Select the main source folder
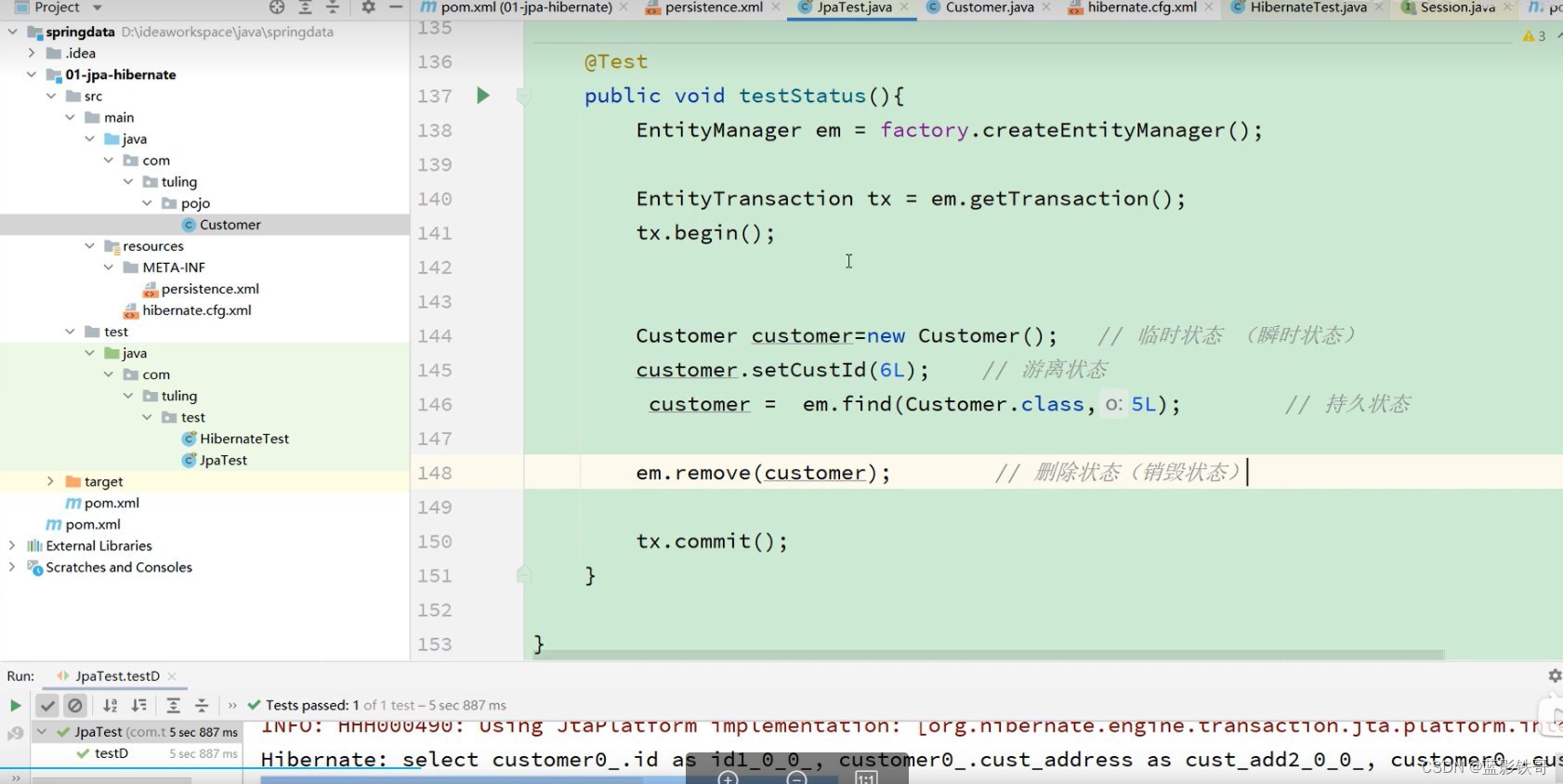 (119, 117)
